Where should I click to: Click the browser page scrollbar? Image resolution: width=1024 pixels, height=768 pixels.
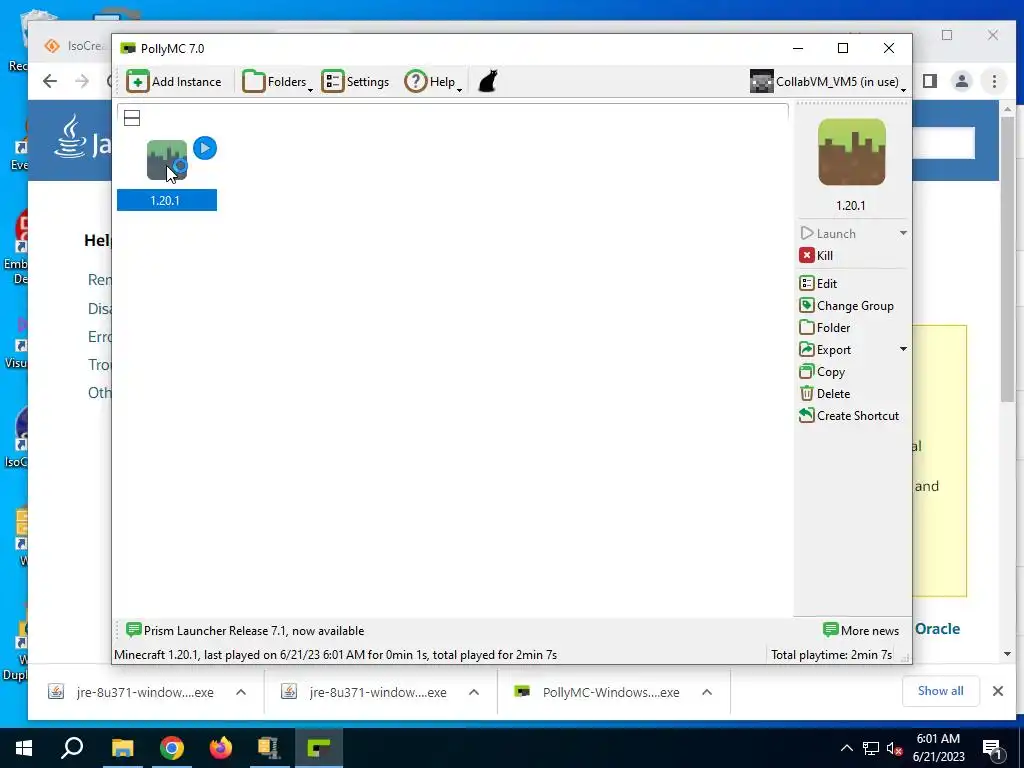[x=1008, y=258]
